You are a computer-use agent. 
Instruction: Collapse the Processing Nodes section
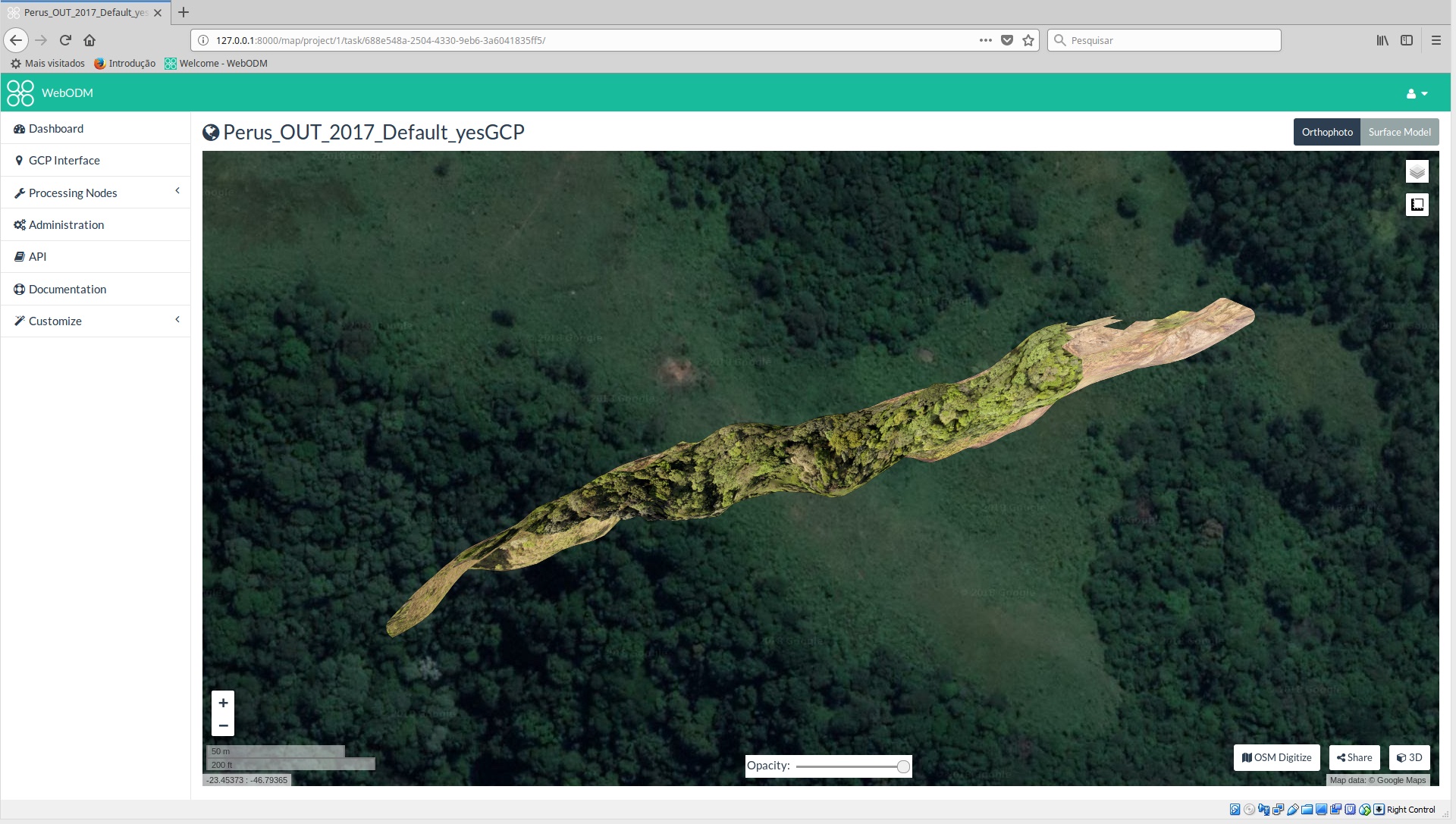click(177, 191)
